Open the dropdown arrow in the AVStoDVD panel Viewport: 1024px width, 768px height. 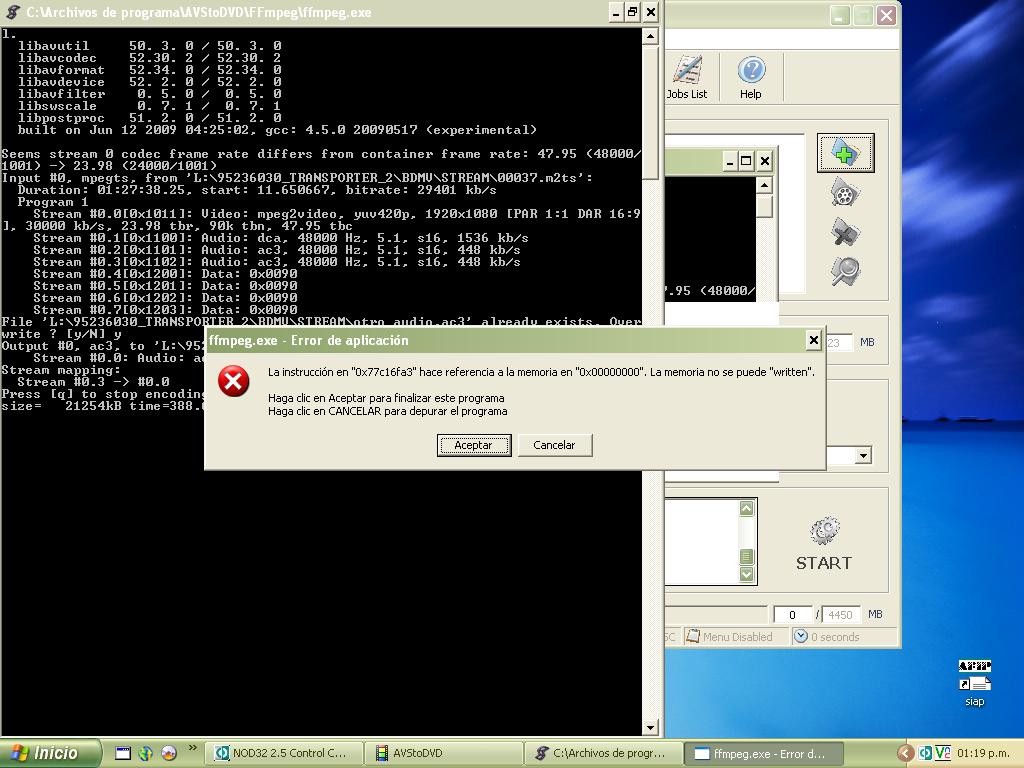pos(863,455)
